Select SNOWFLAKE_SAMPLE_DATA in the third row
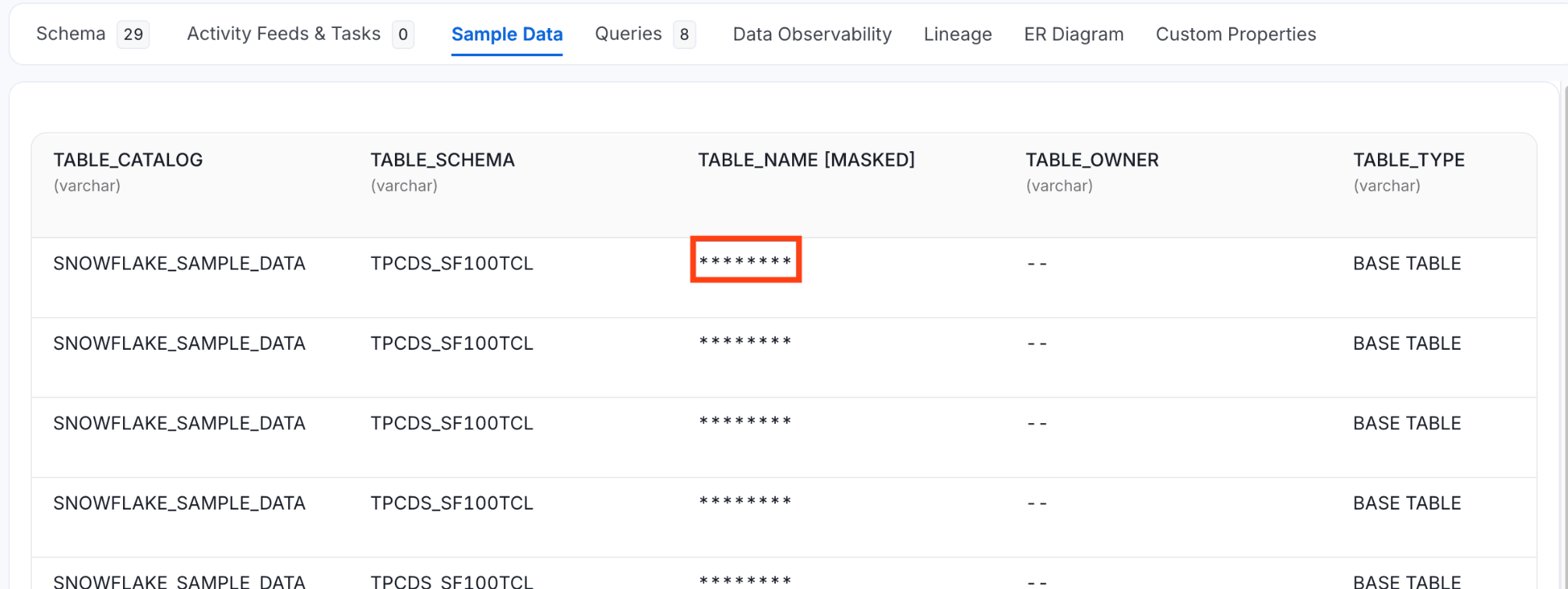Viewport: 1568px width, 589px height. coord(179,423)
